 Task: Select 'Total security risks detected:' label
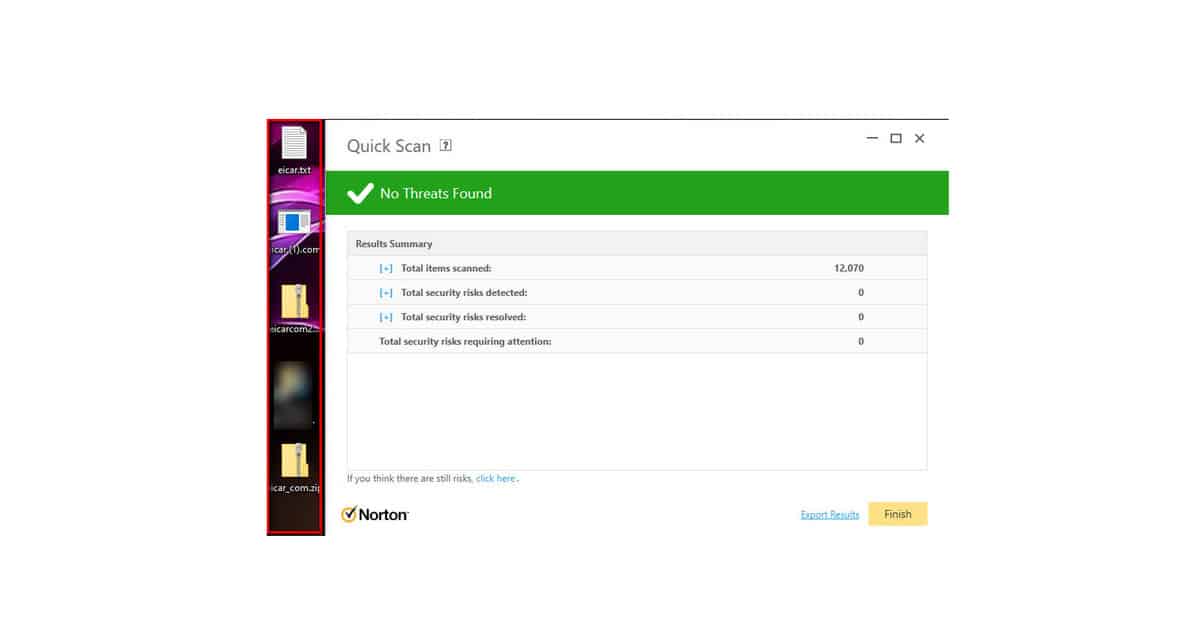[x=464, y=293]
